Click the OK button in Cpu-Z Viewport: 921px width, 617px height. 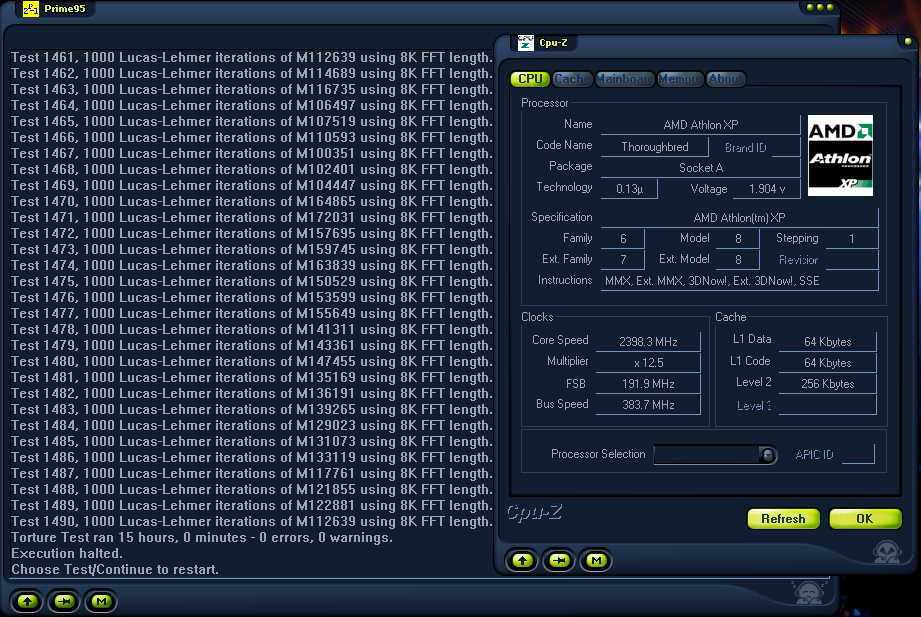865,519
